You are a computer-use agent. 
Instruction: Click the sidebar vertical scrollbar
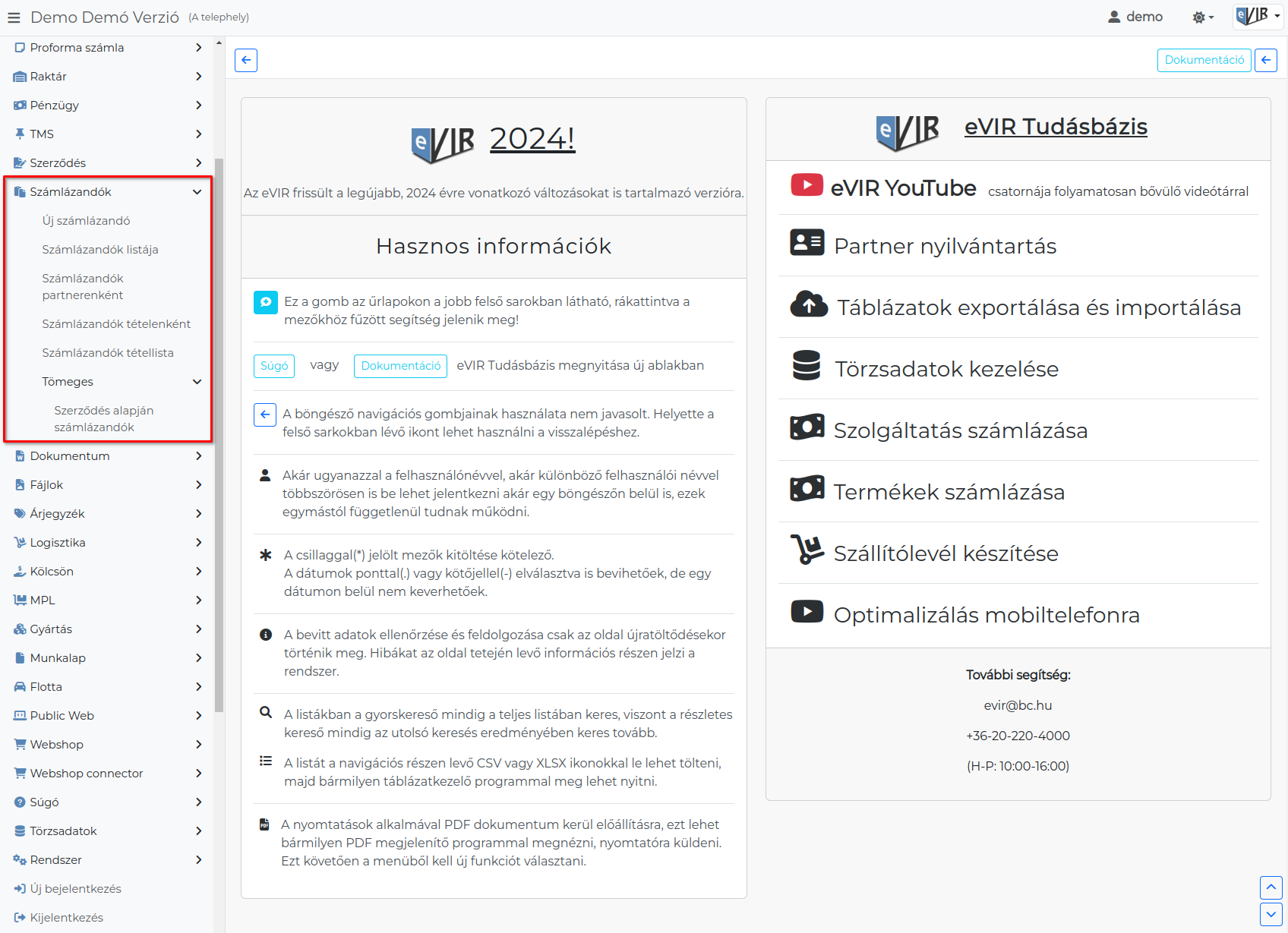tap(219, 435)
